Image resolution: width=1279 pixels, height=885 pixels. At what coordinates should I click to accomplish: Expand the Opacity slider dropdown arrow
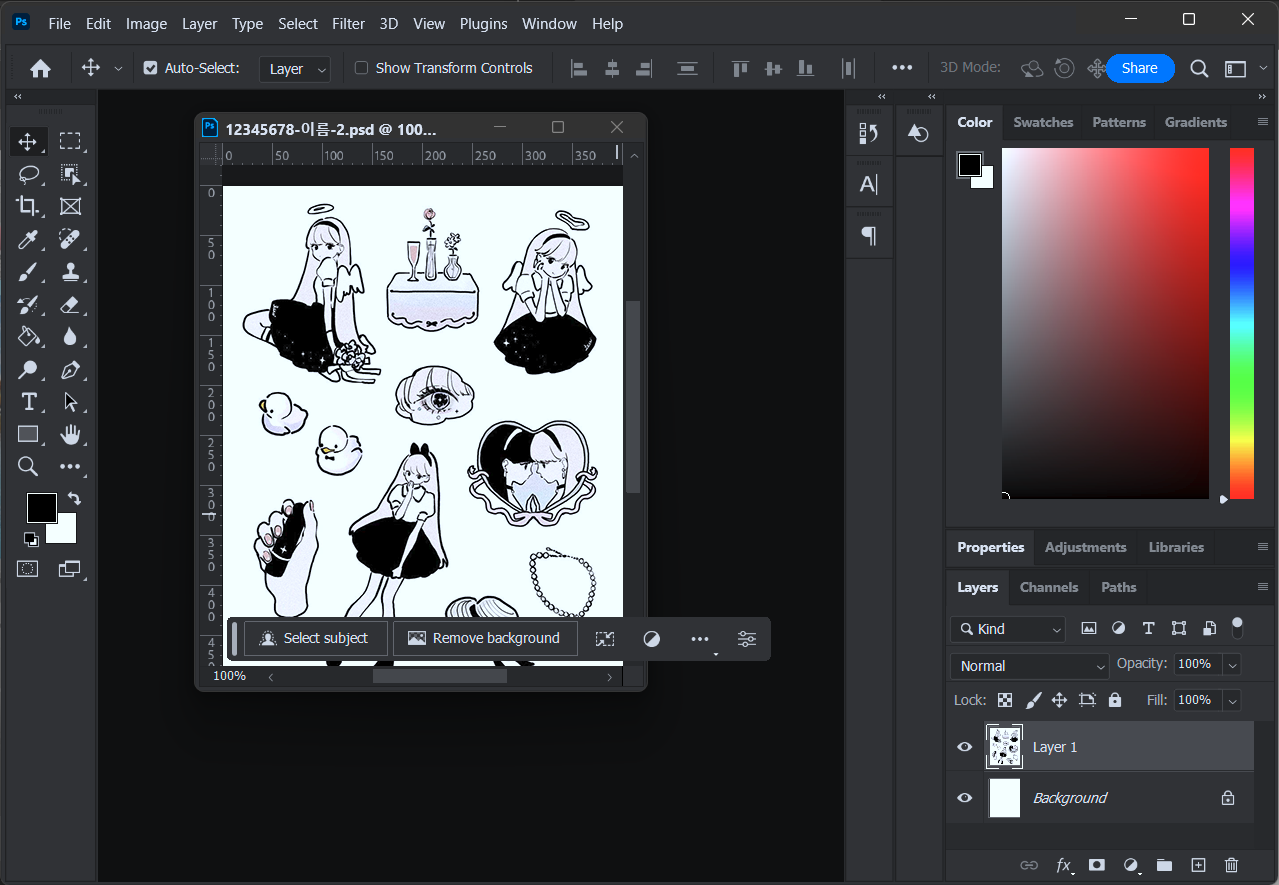(1232, 664)
